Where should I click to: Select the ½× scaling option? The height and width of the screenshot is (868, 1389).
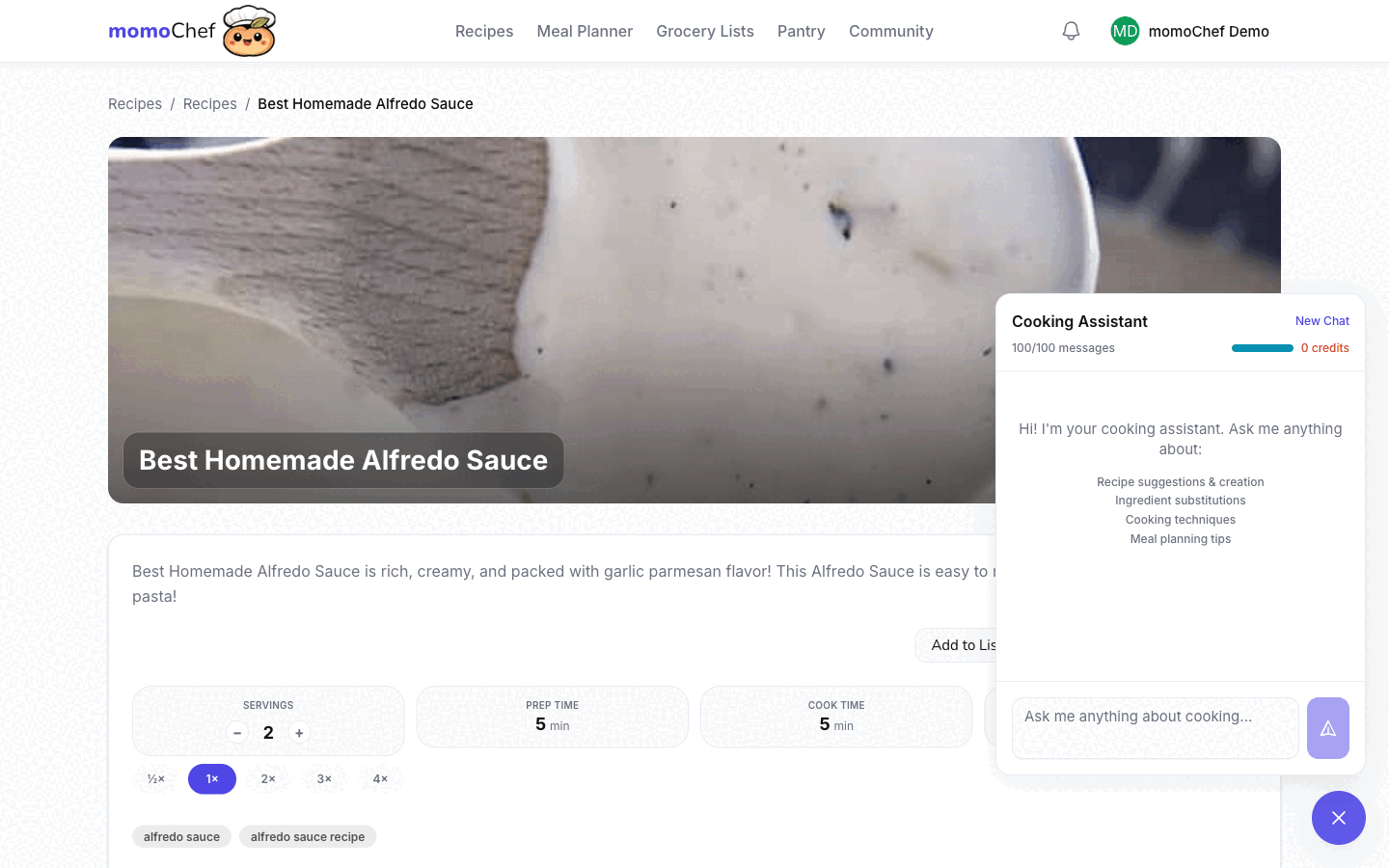[x=156, y=779]
